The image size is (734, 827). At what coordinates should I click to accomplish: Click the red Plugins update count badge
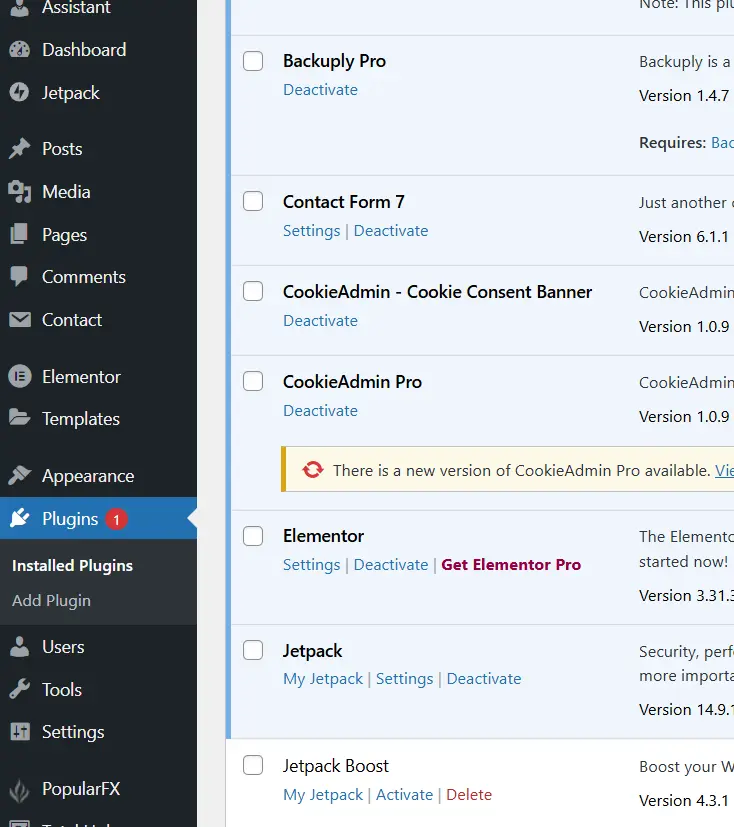(116, 519)
